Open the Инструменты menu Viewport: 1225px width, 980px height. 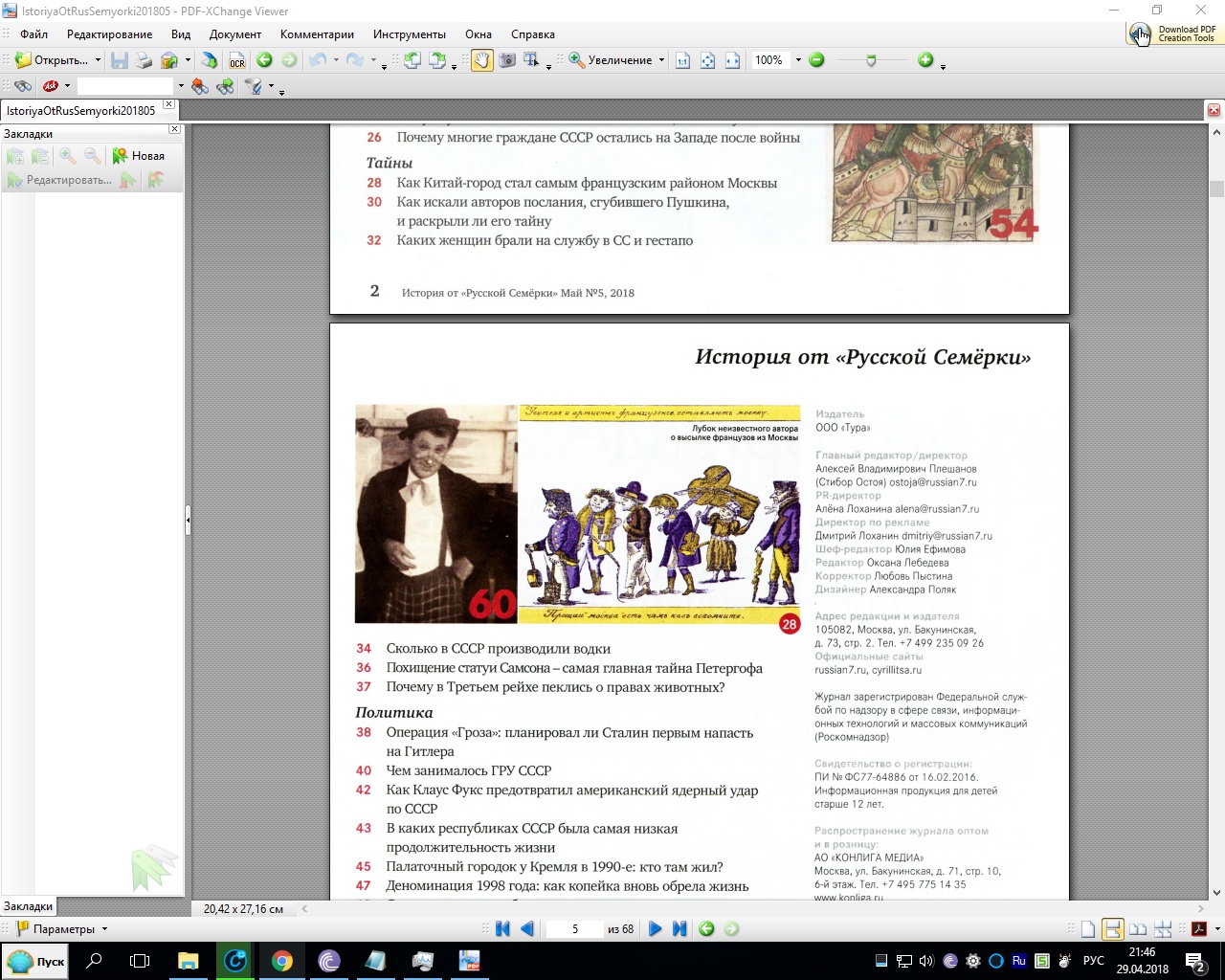410,34
